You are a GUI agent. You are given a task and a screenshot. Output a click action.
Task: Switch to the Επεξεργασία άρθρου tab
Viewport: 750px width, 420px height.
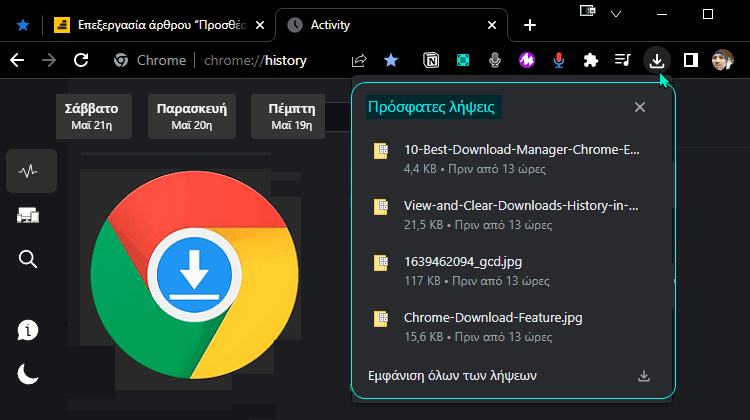click(x=160, y=24)
